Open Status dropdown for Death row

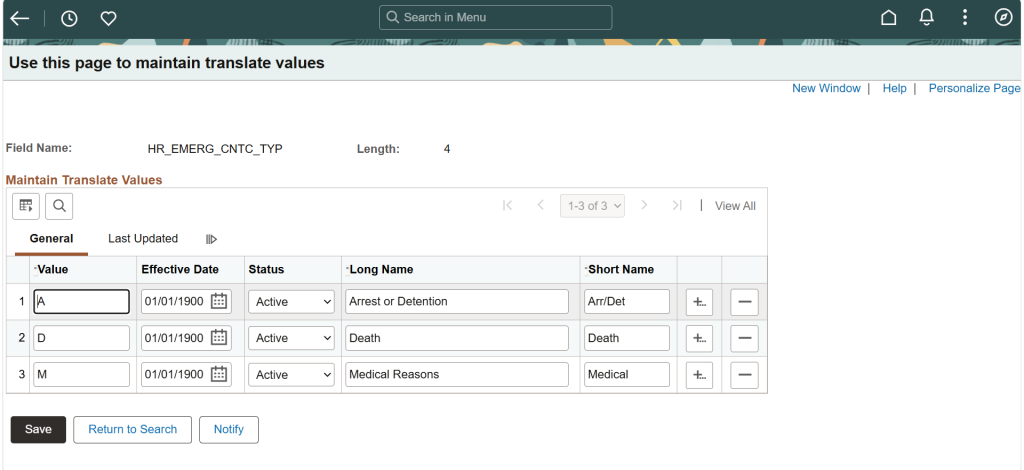pos(291,338)
